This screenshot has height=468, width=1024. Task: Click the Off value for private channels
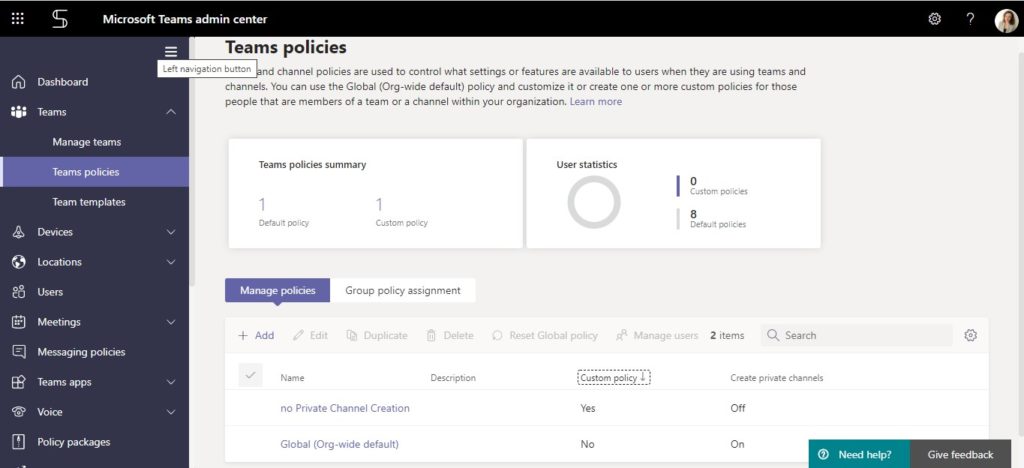[x=738, y=408]
